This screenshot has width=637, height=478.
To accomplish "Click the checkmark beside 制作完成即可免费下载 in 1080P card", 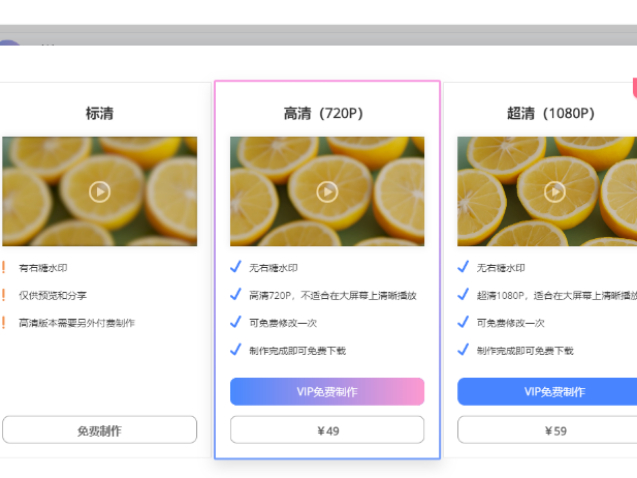I will (x=463, y=350).
